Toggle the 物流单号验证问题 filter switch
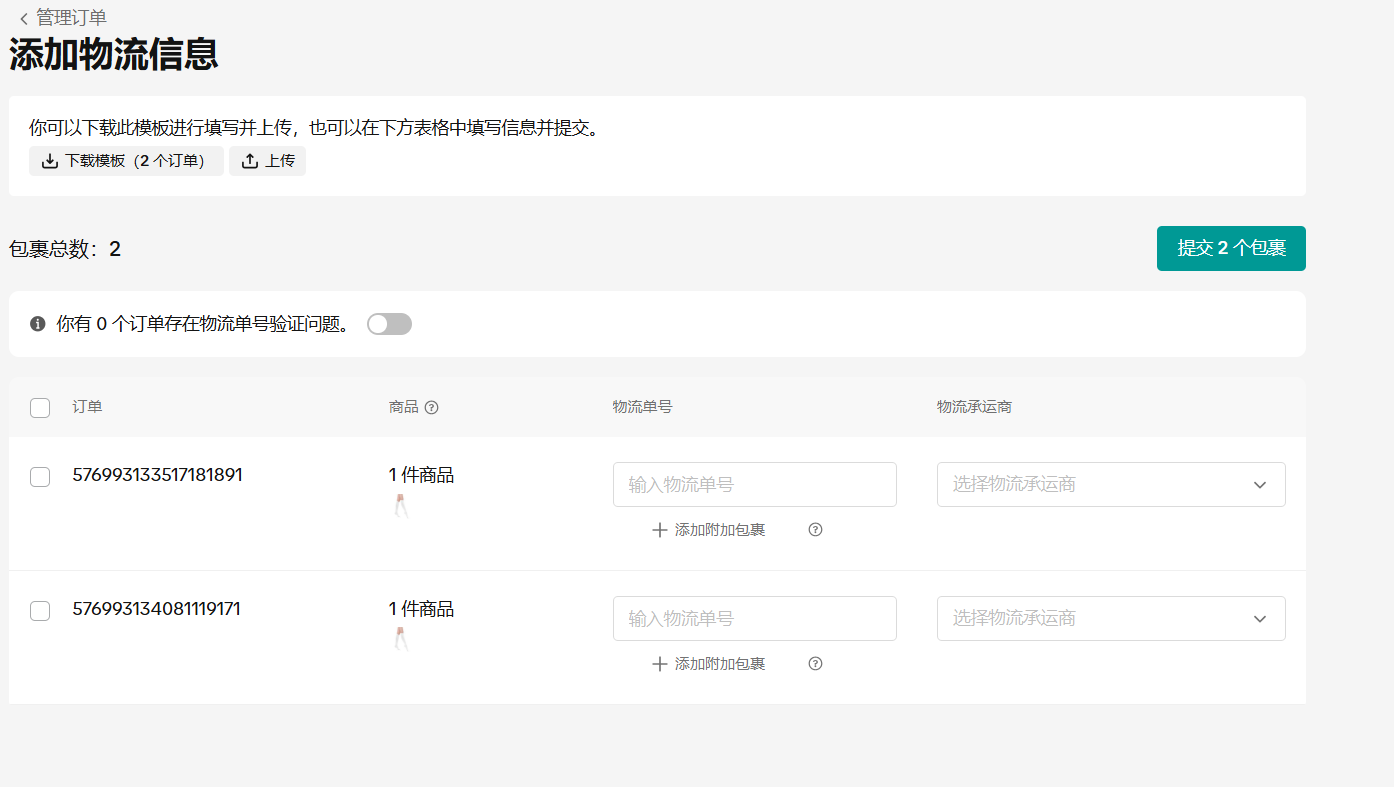The height and width of the screenshot is (787, 1394). click(x=389, y=324)
